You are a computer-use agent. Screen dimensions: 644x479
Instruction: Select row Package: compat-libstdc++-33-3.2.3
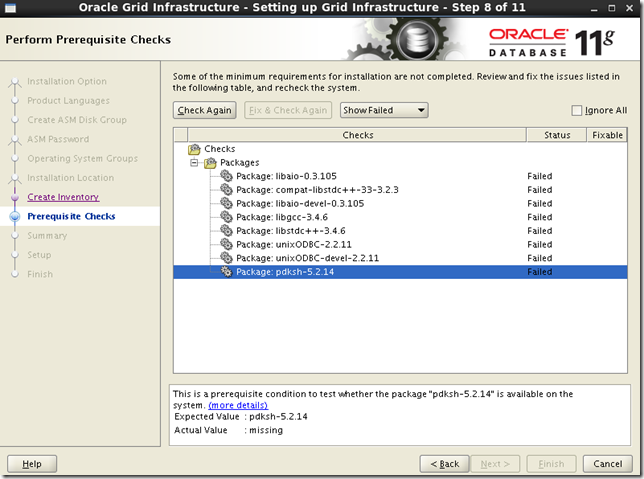coord(400,190)
